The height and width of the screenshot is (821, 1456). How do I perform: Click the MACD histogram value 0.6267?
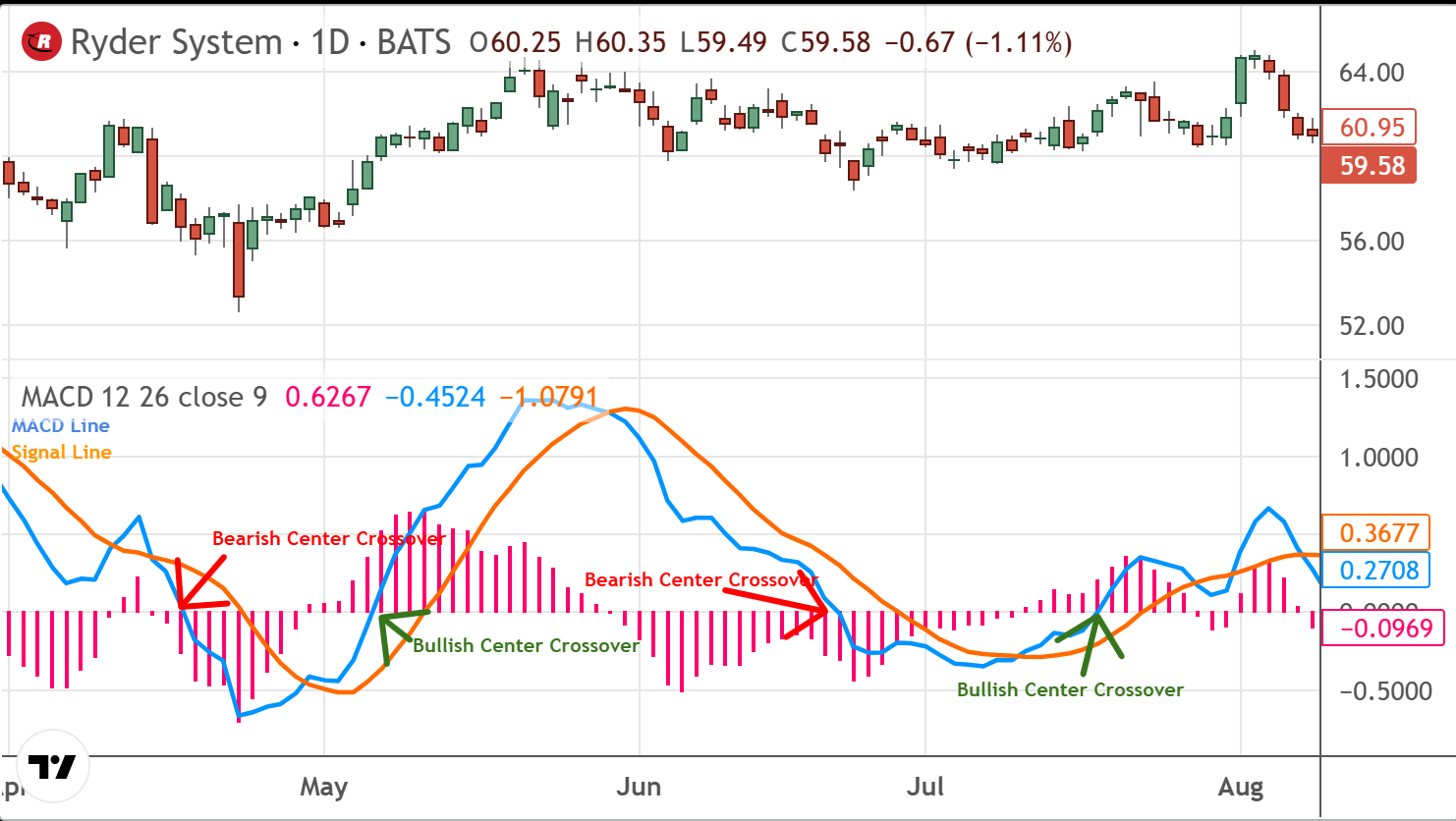coord(328,397)
